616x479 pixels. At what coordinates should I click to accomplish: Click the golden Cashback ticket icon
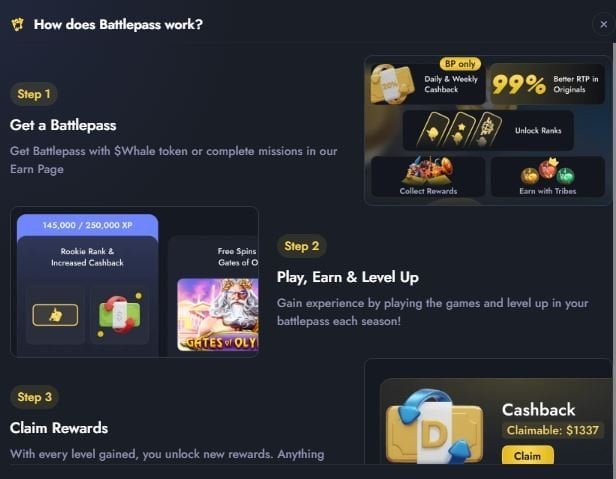tap(434, 427)
